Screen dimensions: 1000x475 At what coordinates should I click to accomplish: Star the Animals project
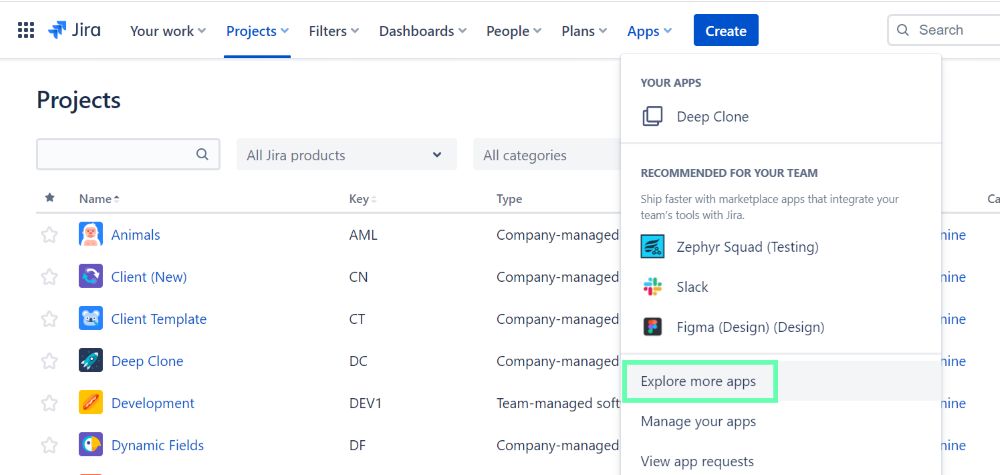49,235
